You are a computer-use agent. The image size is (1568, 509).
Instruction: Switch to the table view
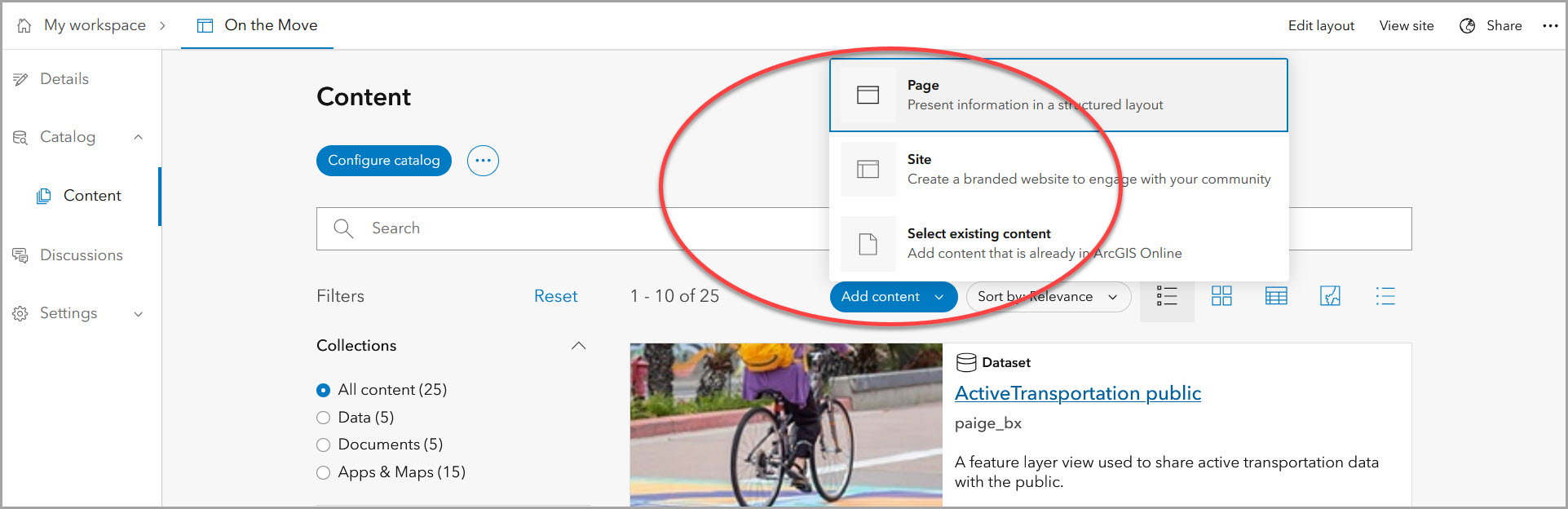[x=1276, y=296]
